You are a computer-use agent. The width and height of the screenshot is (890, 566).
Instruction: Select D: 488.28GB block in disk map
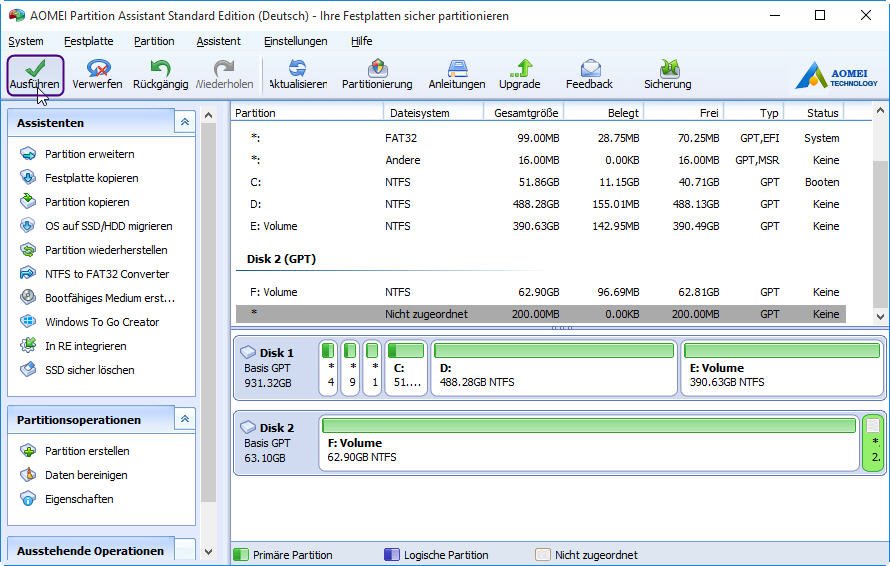tap(554, 367)
